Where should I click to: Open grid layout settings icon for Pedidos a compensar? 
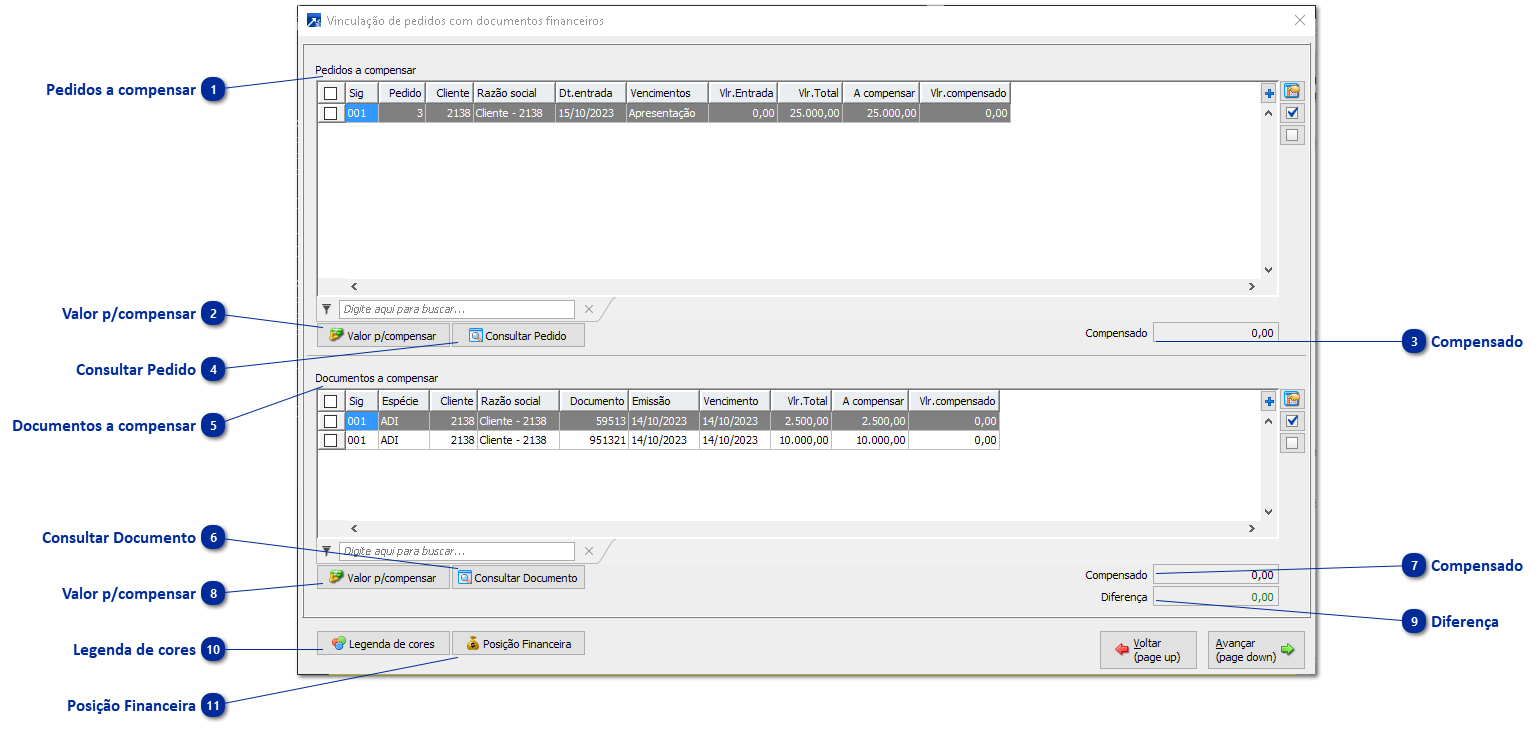tap(1293, 91)
